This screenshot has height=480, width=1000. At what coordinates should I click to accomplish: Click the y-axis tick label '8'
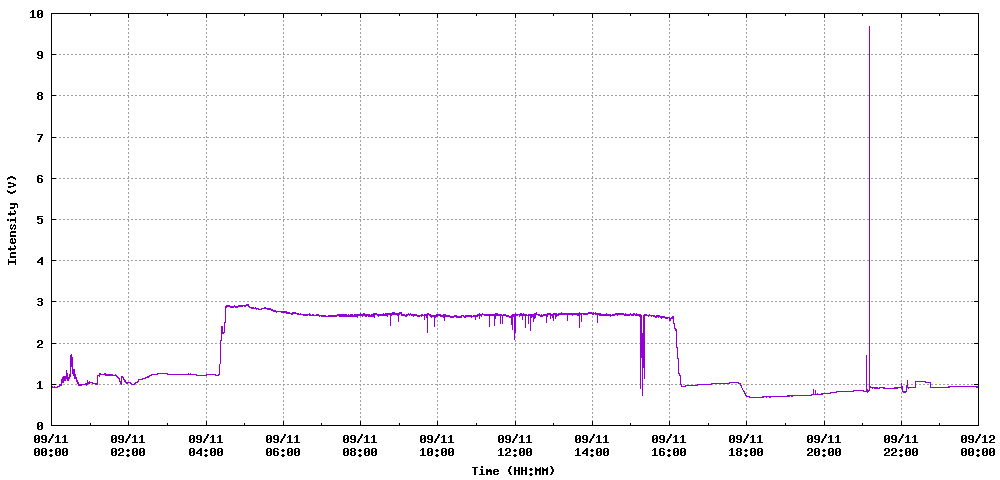click(41, 96)
